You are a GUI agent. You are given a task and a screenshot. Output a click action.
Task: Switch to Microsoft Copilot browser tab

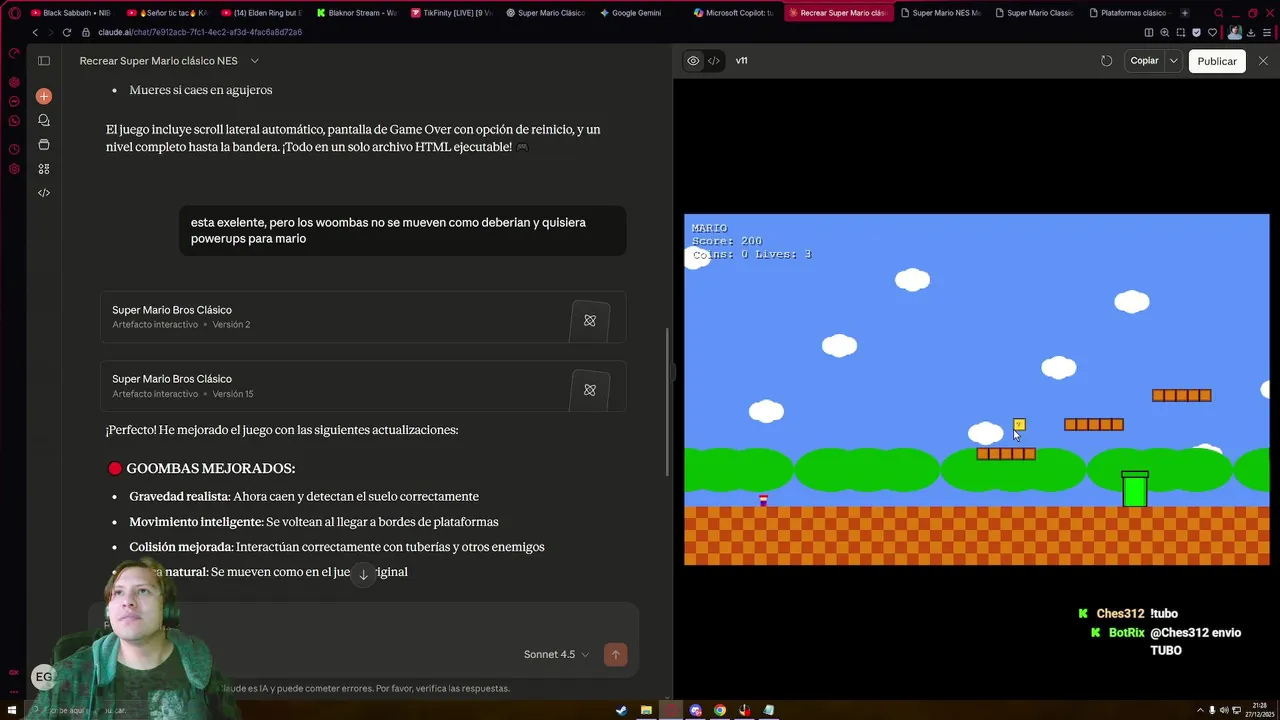click(x=734, y=13)
